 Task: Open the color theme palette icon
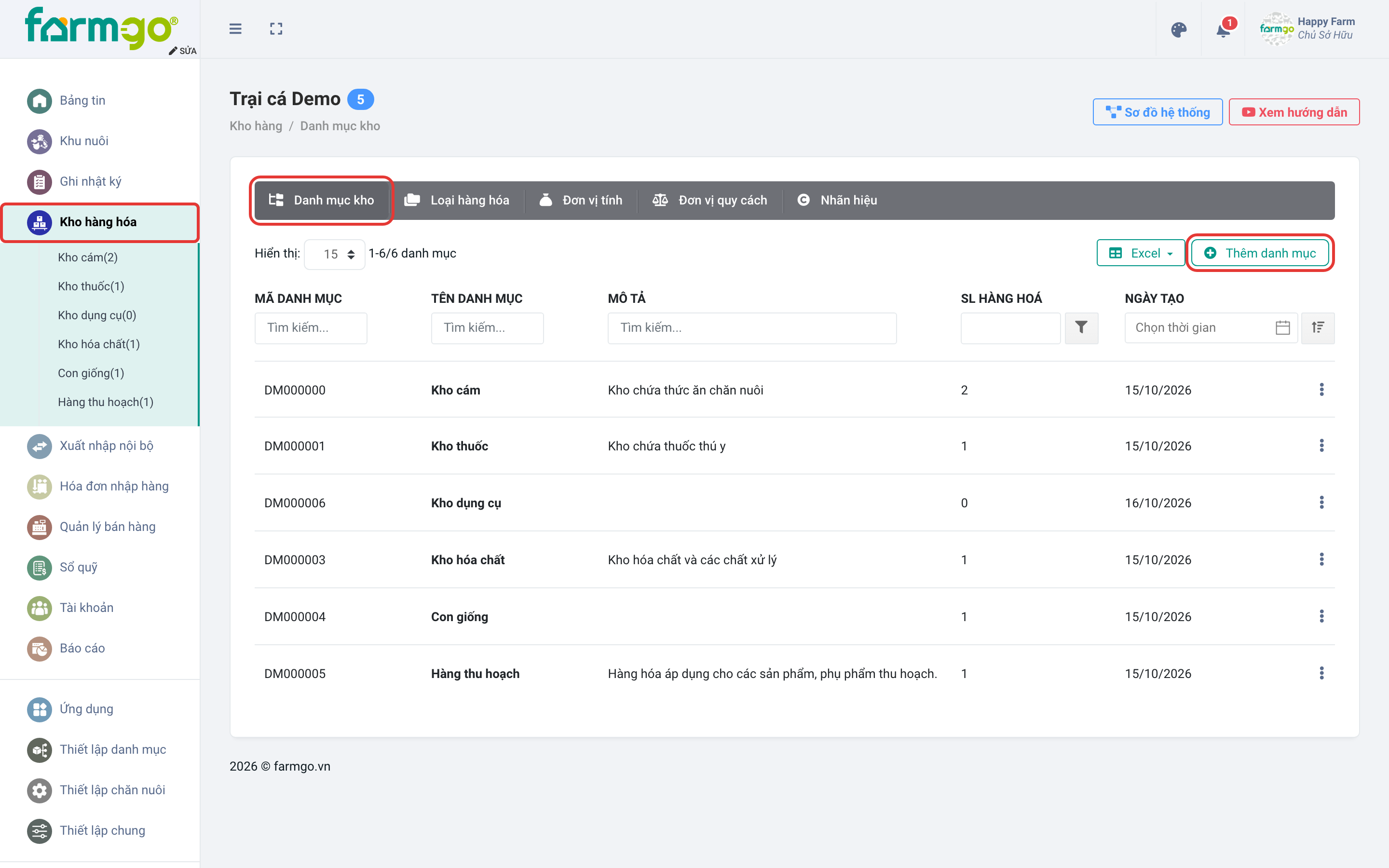(x=1178, y=29)
